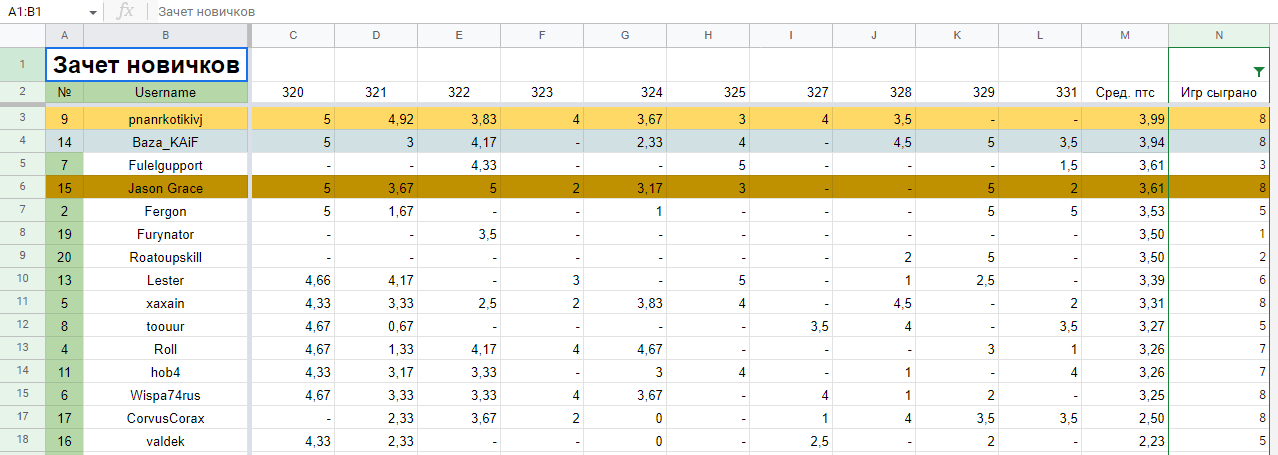This screenshot has width=1278, height=455.
Task: Click the Сред. птс header cell
Action: 1124,92
